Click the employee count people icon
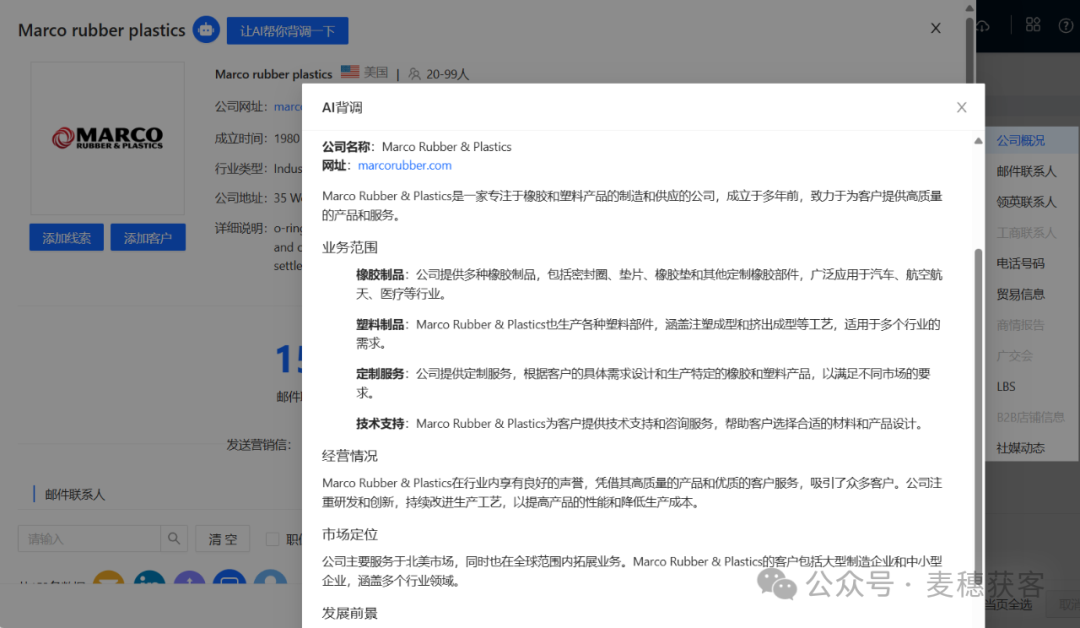The image size is (1080, 628). point(414,74)
